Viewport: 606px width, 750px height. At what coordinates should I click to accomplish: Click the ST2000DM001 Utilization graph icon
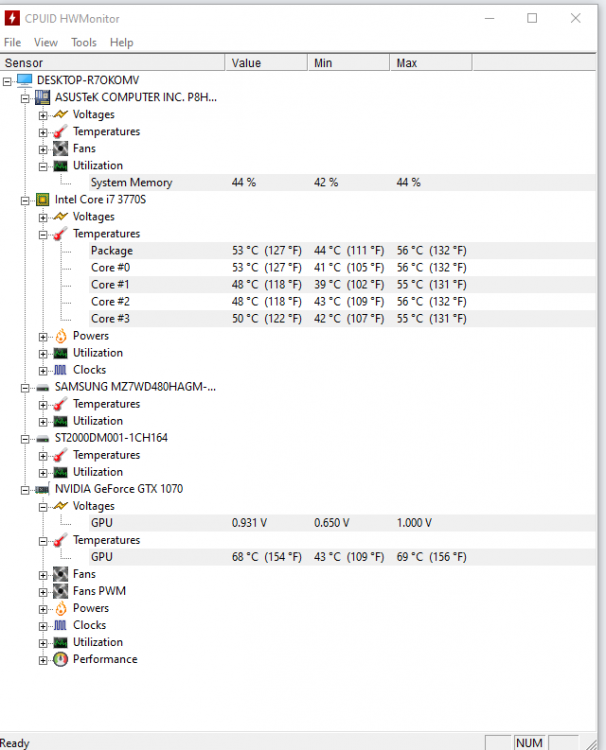(60, 473)
